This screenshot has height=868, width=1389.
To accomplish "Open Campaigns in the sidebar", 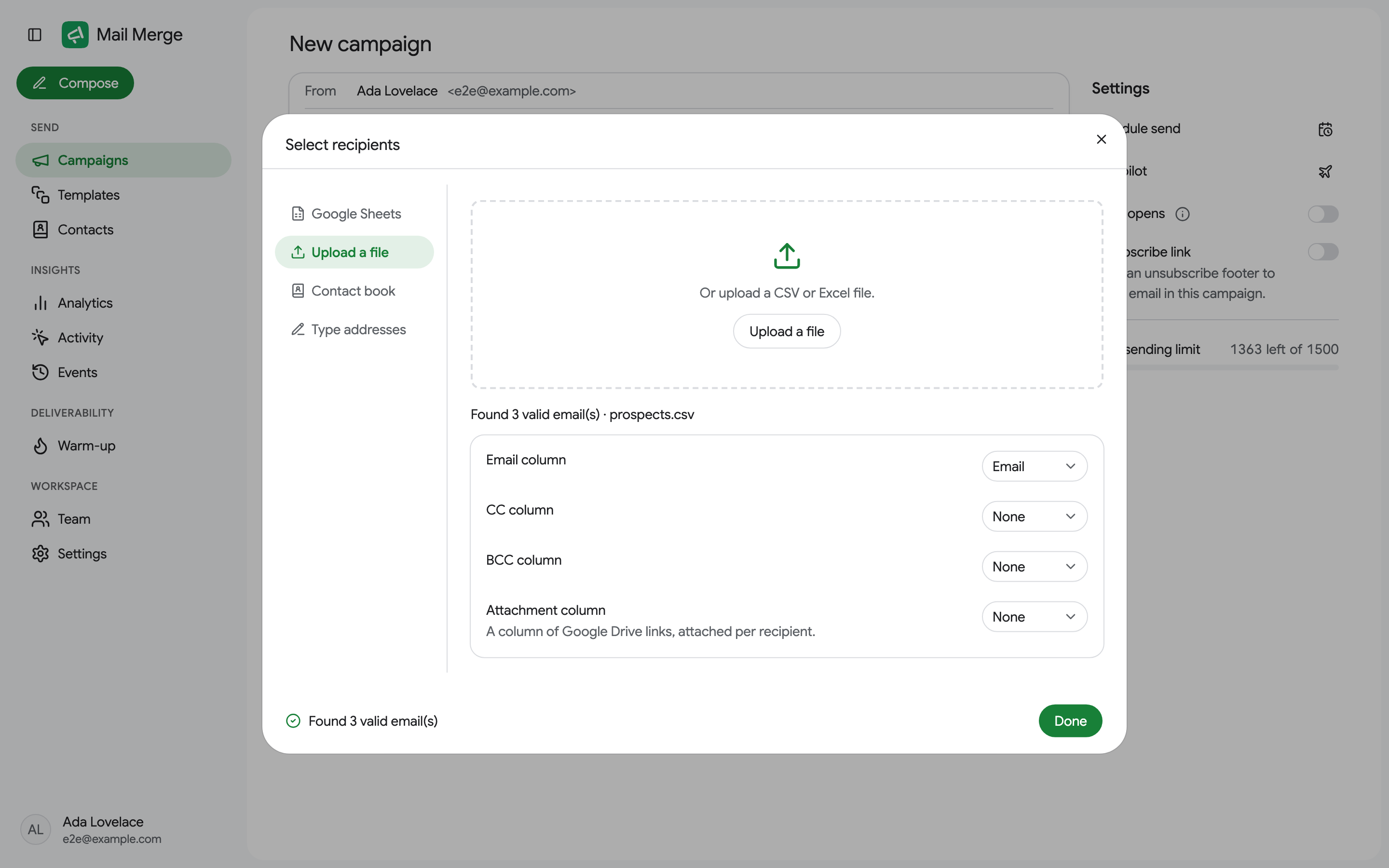I will [x=123, y=160].
